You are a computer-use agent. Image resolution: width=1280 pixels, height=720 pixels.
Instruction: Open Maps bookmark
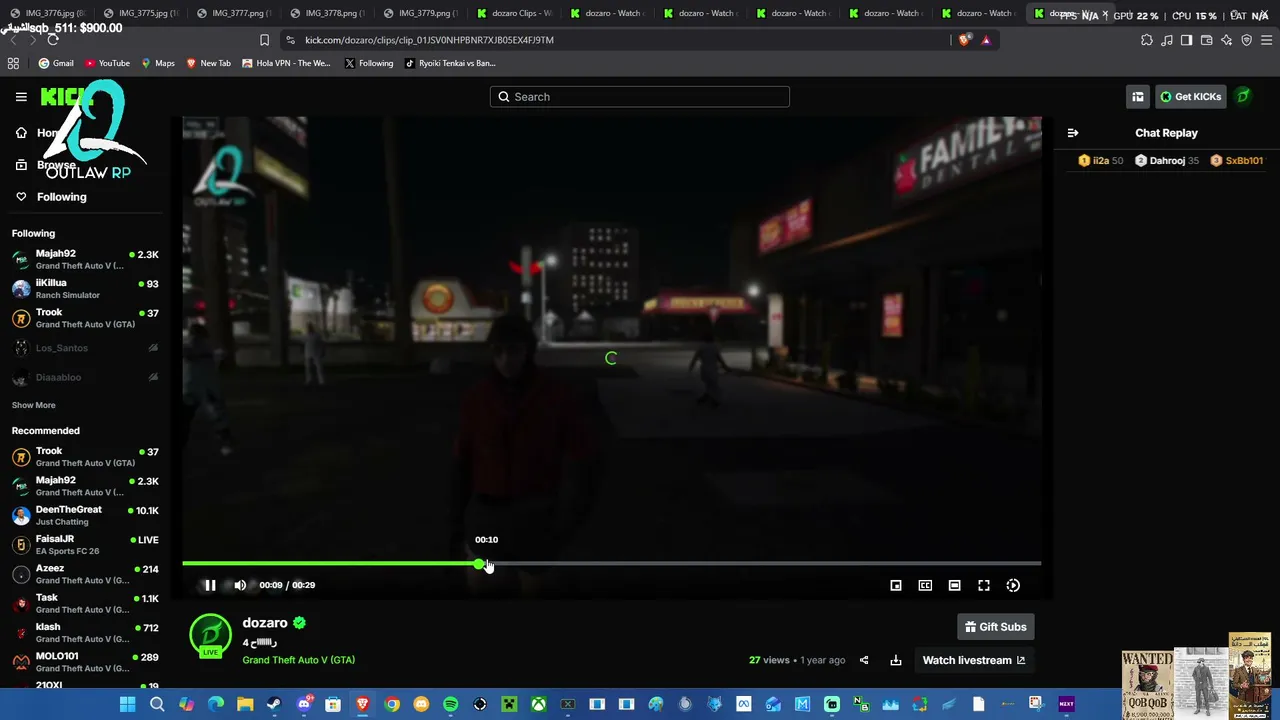point(158,63)
